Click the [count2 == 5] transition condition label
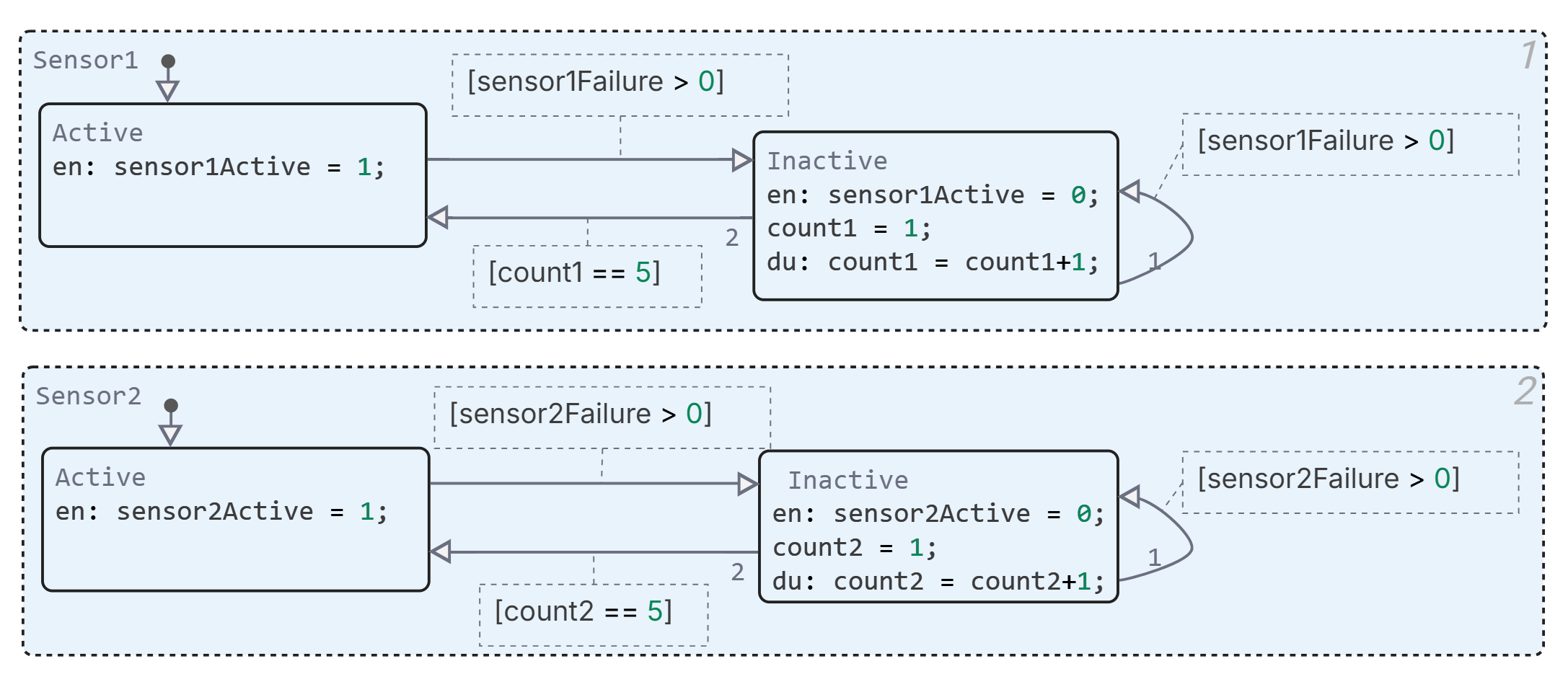Screen dimensions: 1568x674 coord(583,612)
